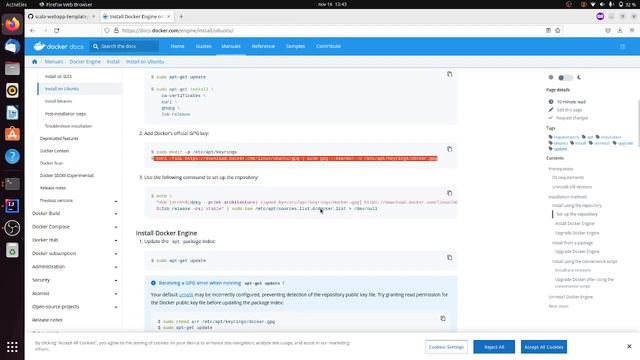Launch IntelliJ IDEA from the dock

pyautogui.click(x=12, y=206)
